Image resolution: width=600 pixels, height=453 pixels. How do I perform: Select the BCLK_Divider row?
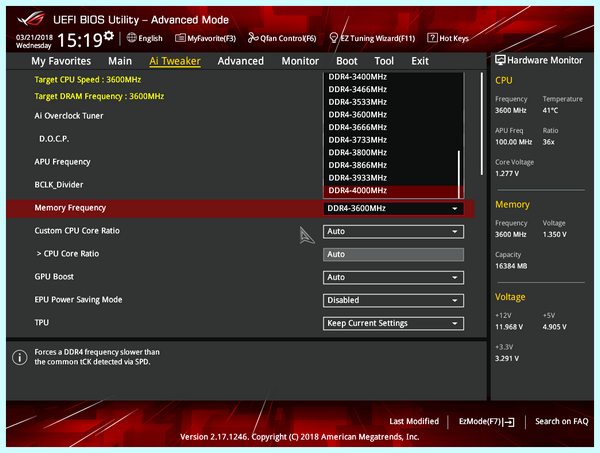[x=59, y=185]
